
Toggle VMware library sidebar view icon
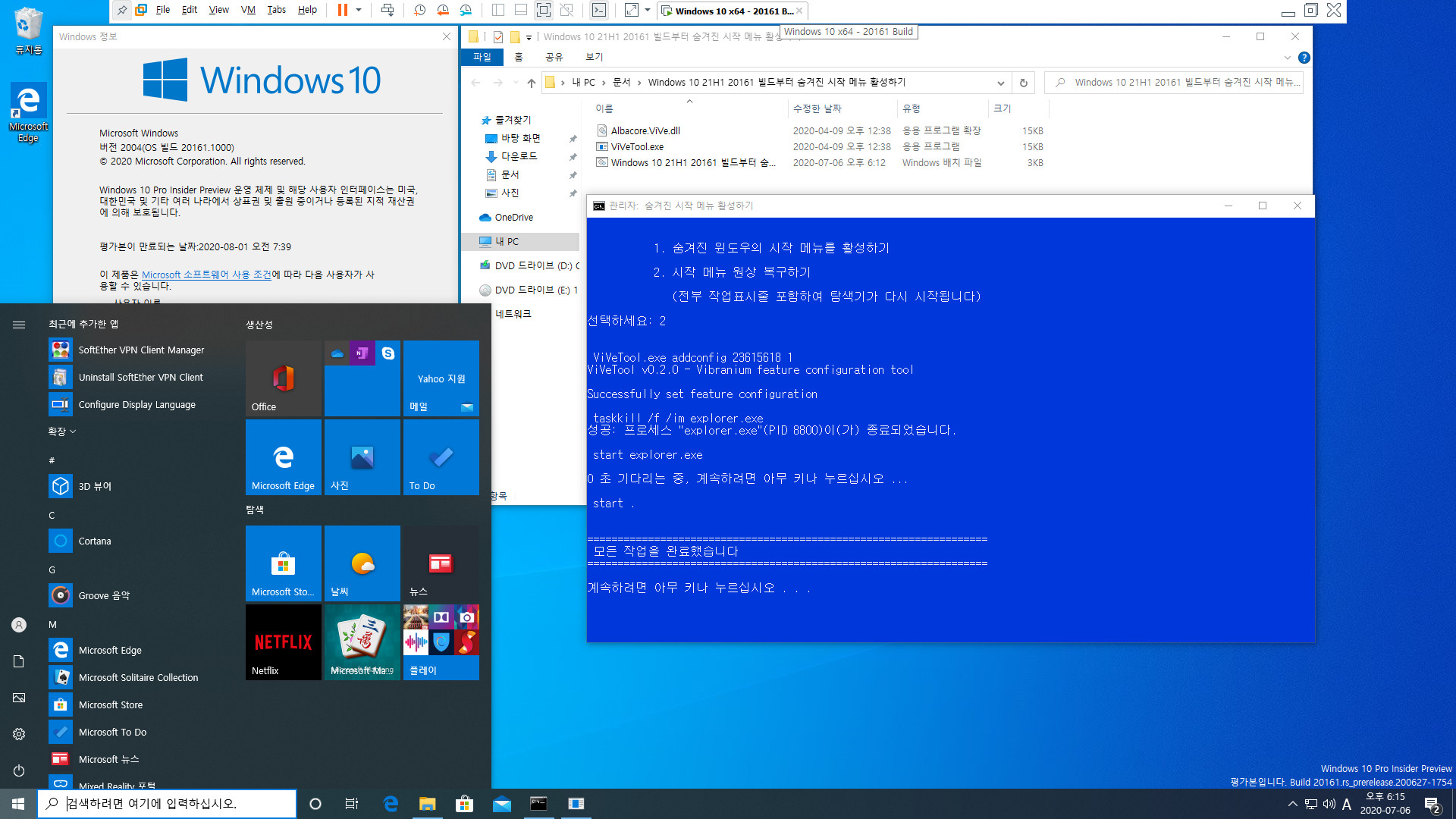pyautogui.click(x=498, y=10)
